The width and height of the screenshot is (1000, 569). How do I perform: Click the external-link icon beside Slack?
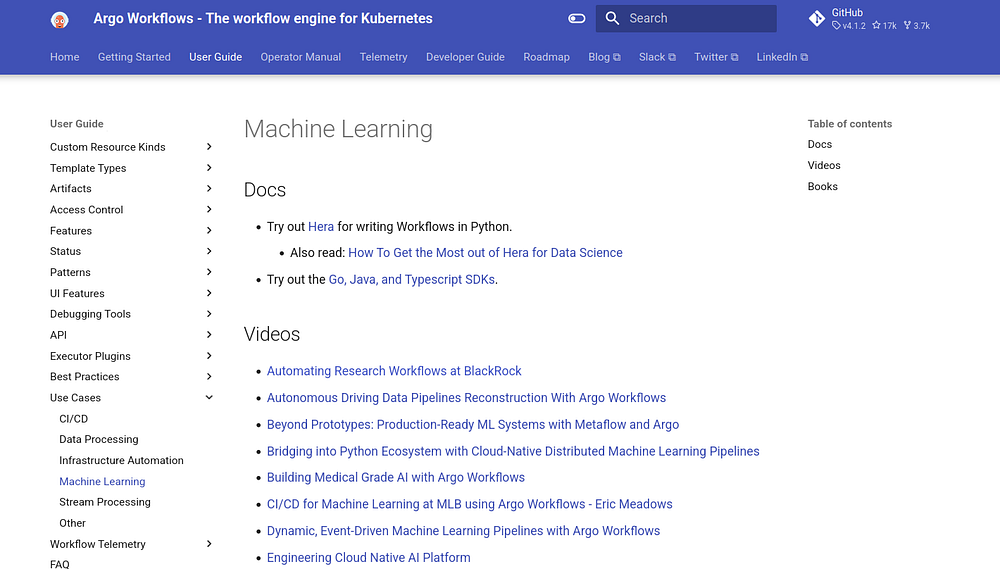click(x=672, y=57)
